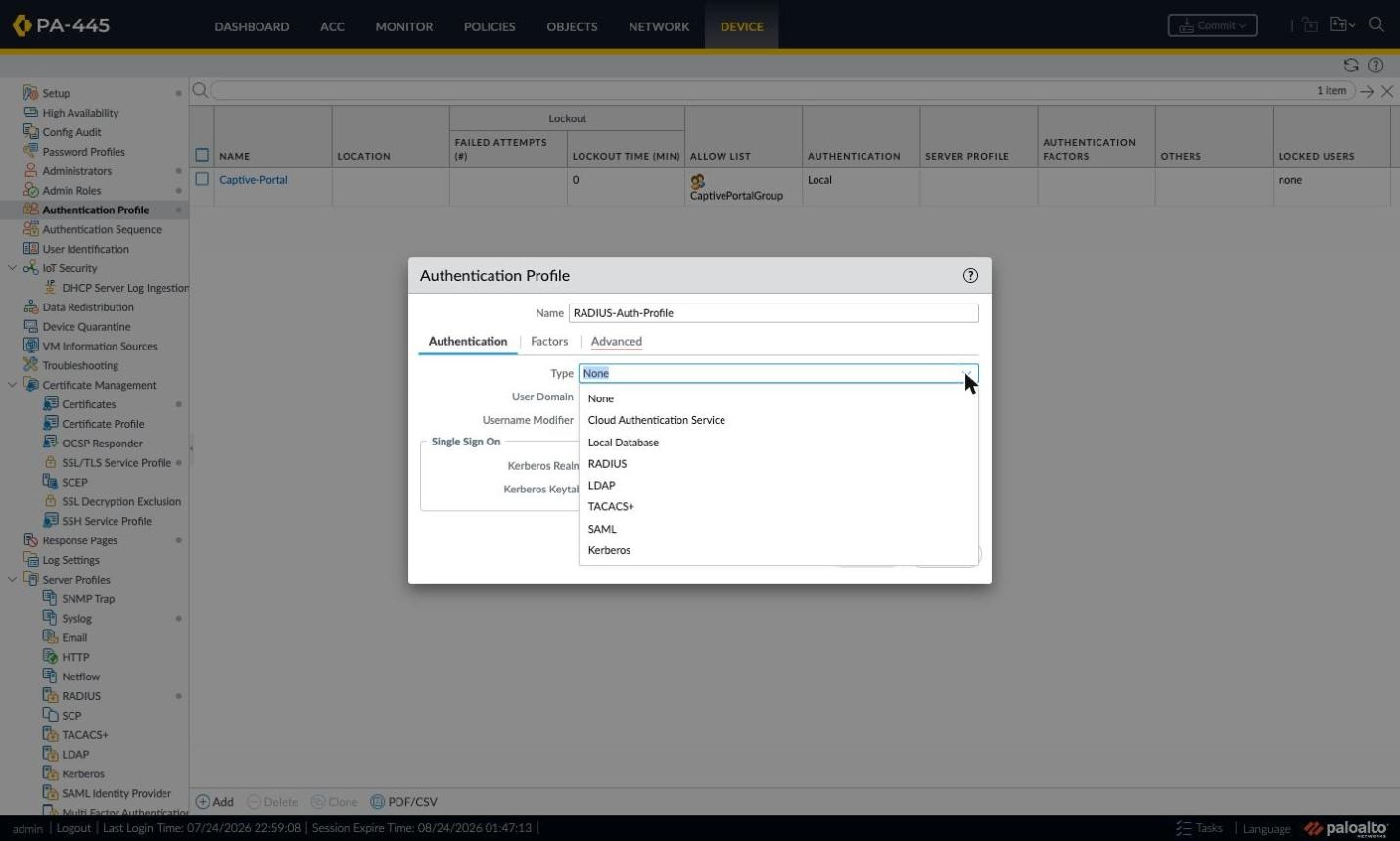This screenshot has height=841, width=1400.
Task: Open page help icon beside refresh
Action: [1376, 66]
